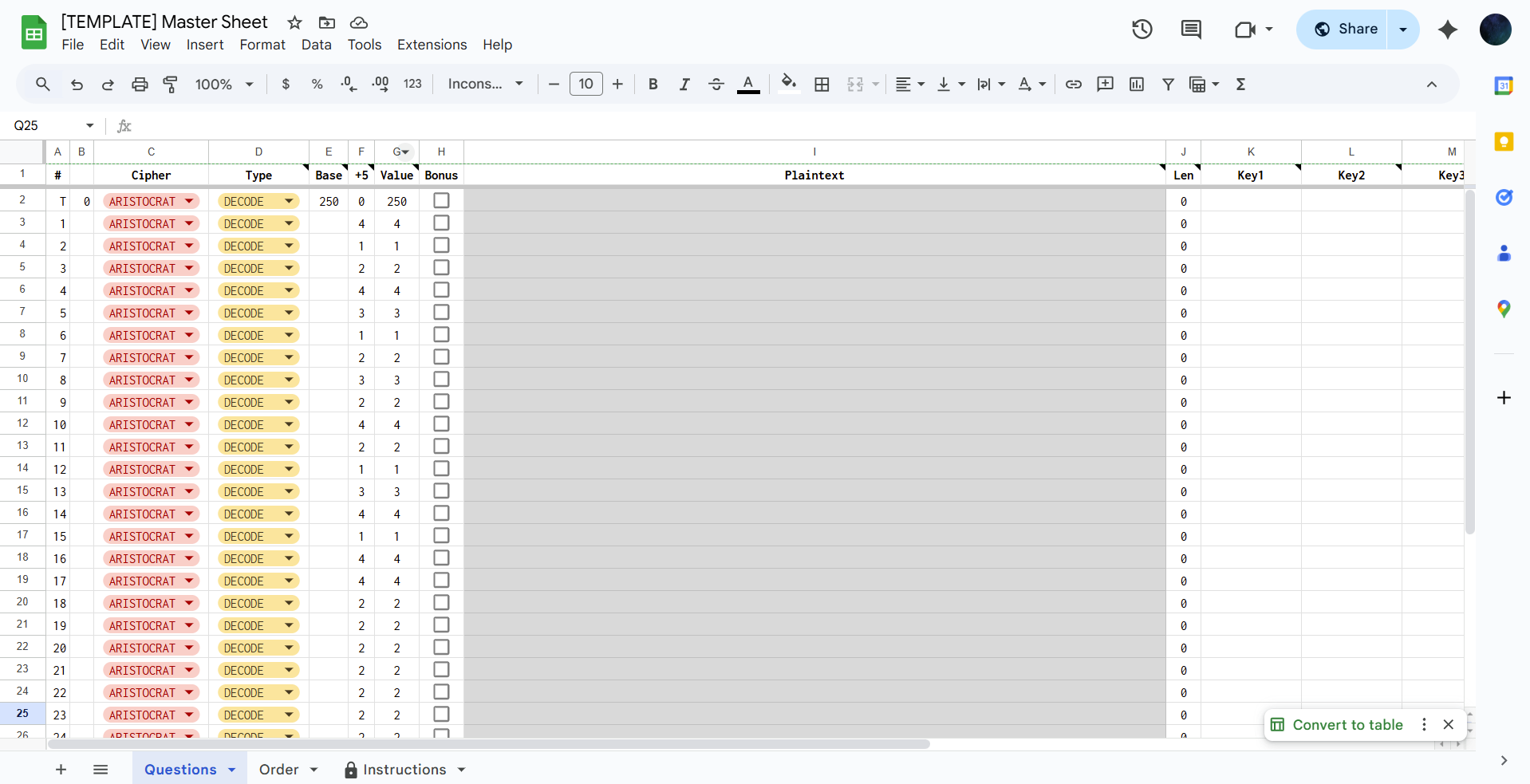Open the DECODE type dropdown in row 6
Screen dimensions: 1530x784
coord(289,291)
